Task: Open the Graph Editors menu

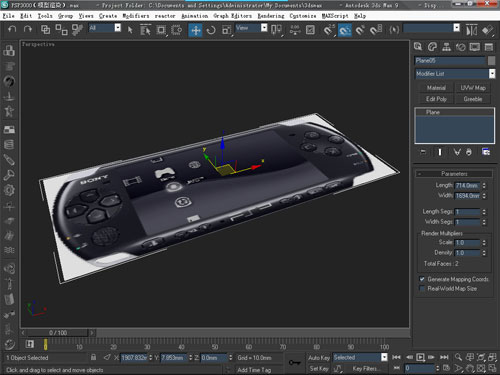Action: (x=233, y=16)
